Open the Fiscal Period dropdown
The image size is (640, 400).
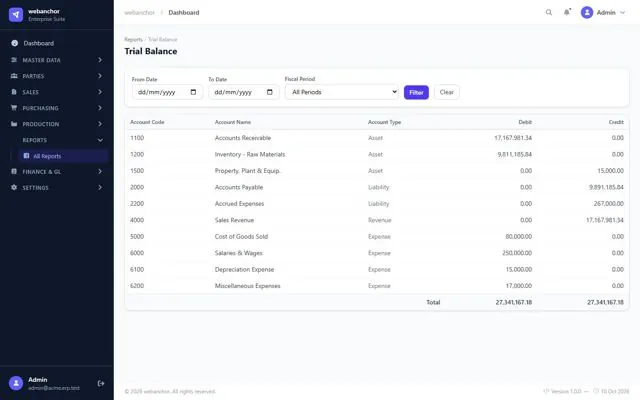(x=343, y=92)
